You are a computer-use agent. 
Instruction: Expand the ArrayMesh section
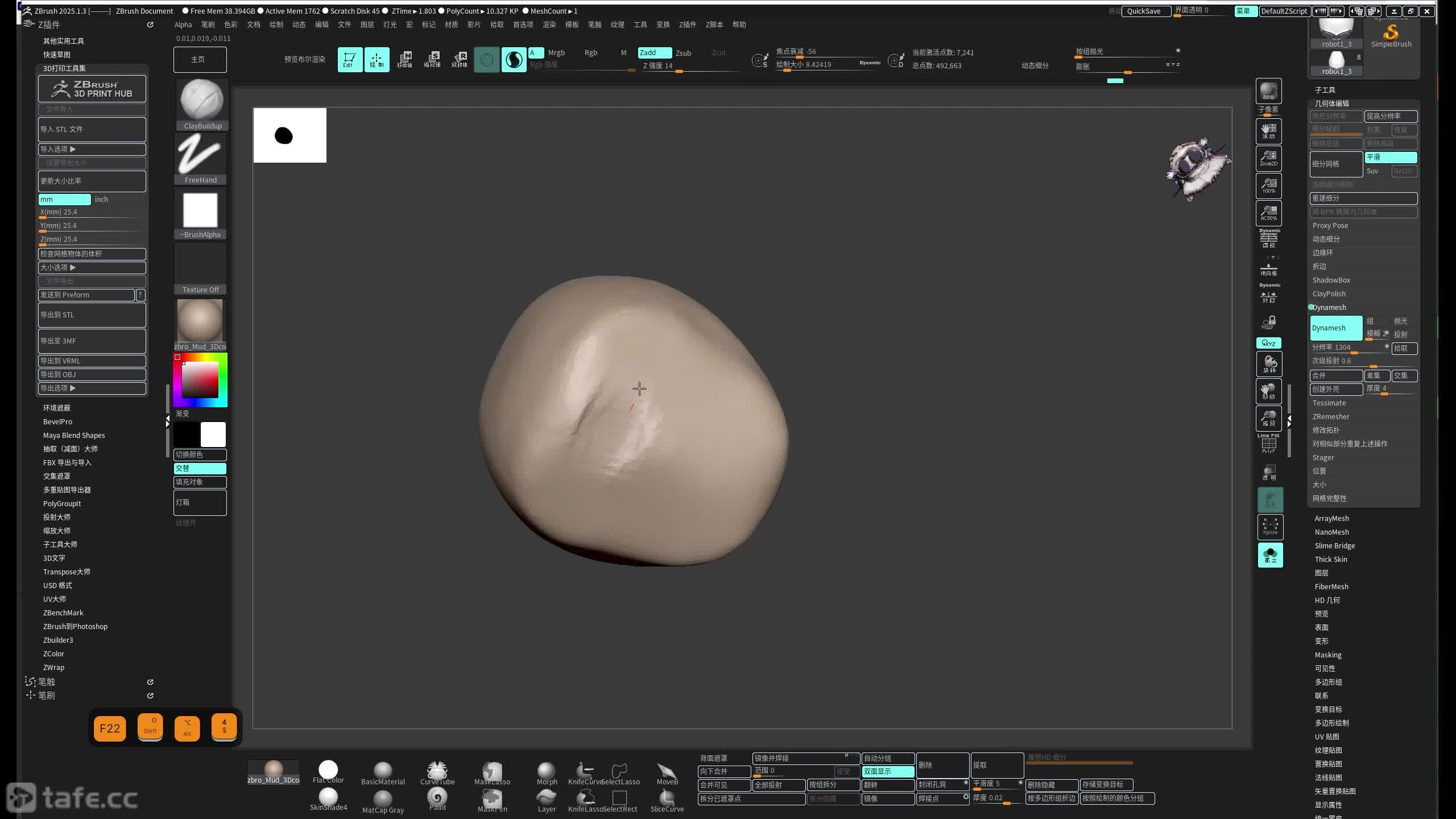pyautogui.click(x=1331, y=518)
